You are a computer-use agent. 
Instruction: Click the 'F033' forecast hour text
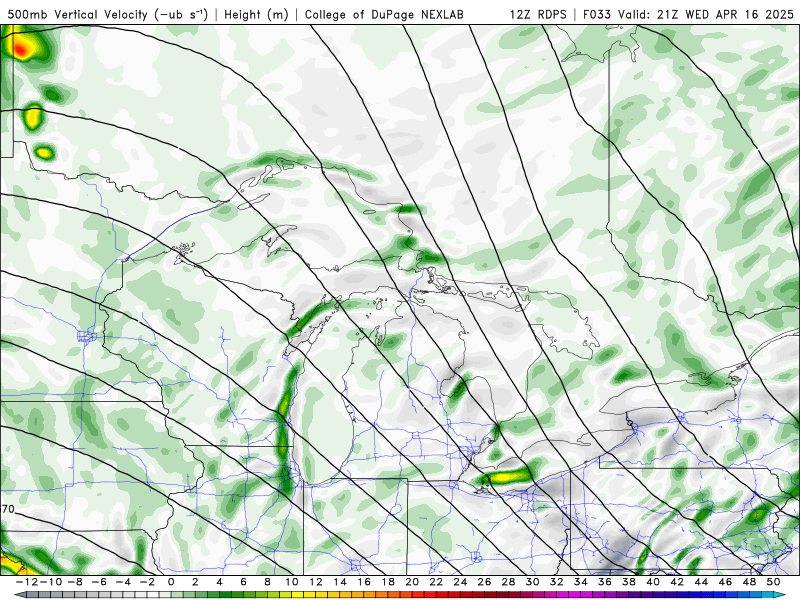click(597, 15)
